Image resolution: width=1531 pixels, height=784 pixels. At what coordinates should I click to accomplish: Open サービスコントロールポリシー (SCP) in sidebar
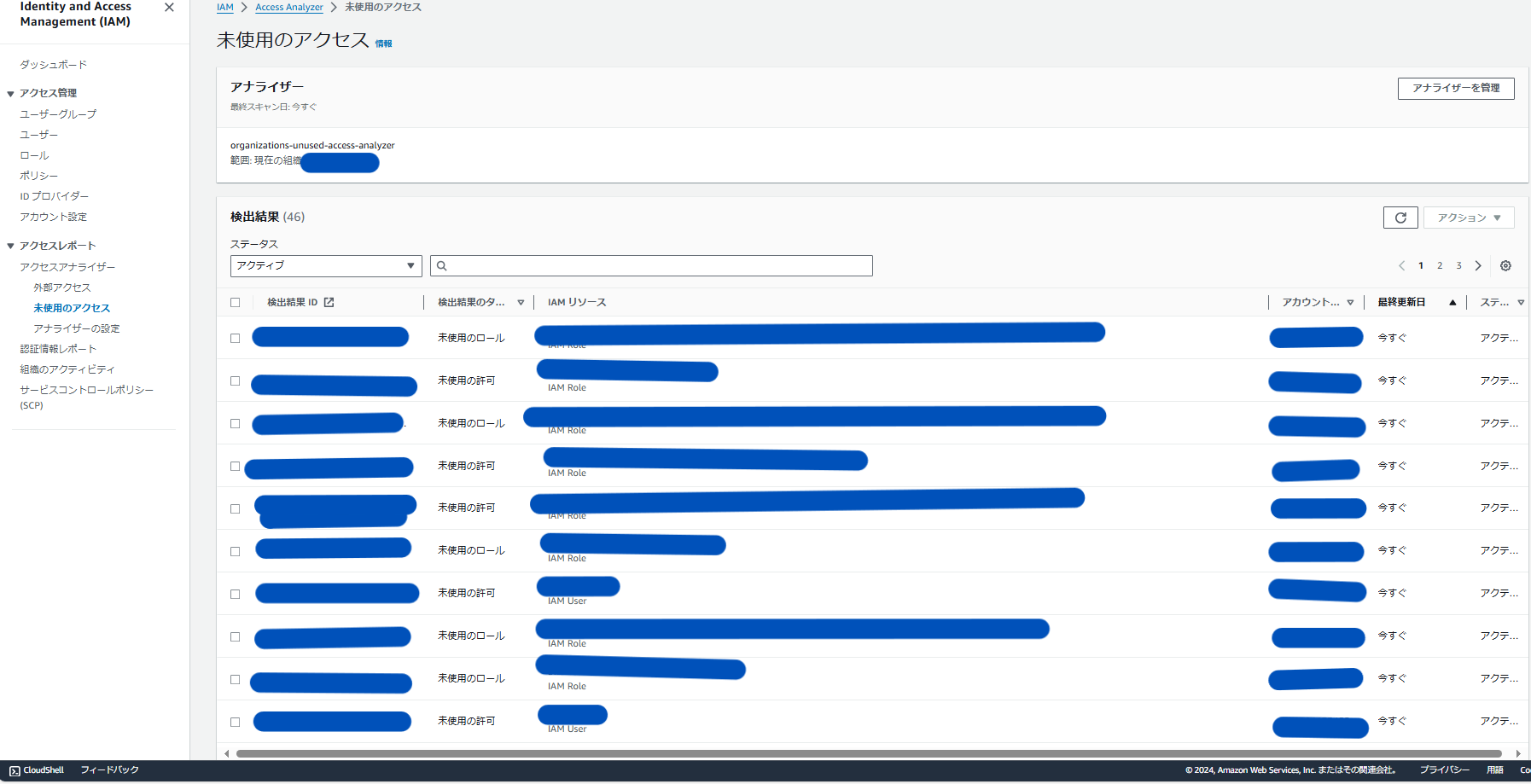pyautogui.click(x=86, y=397)
